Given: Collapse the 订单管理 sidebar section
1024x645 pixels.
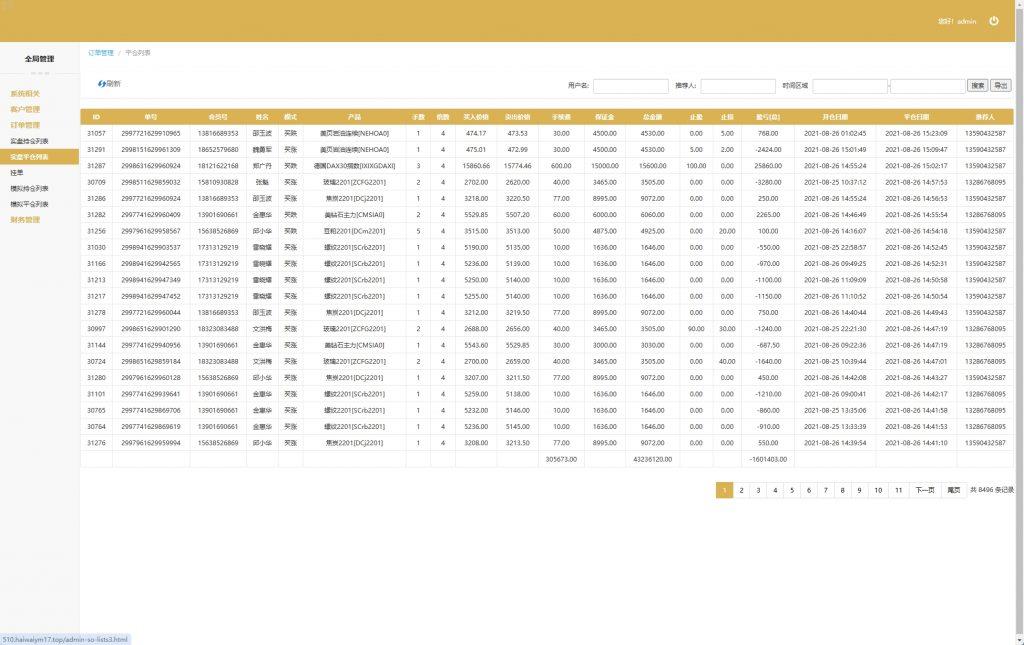Looking at the screenshot, I should pos(25,125).
